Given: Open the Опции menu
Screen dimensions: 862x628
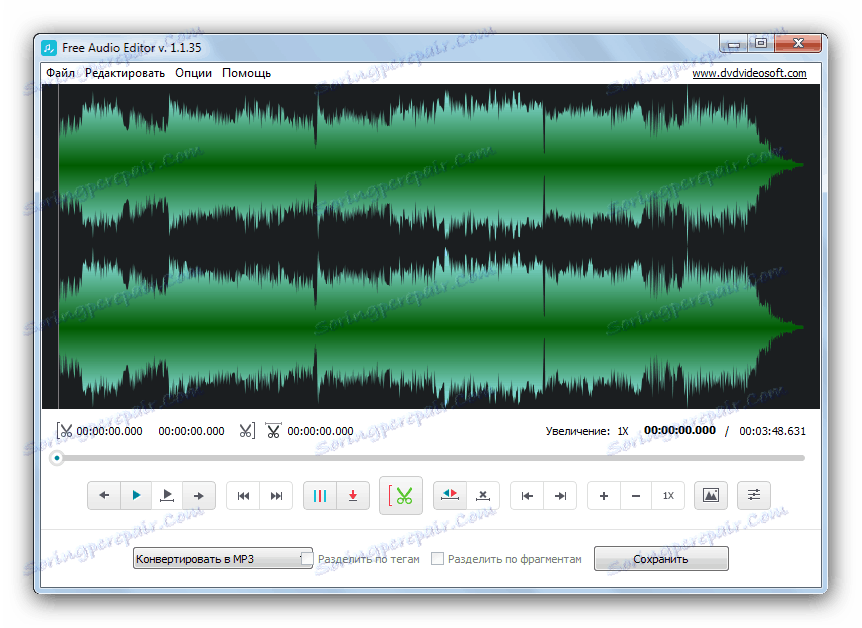Looking at the screenshot, I should tap(194, 73).
